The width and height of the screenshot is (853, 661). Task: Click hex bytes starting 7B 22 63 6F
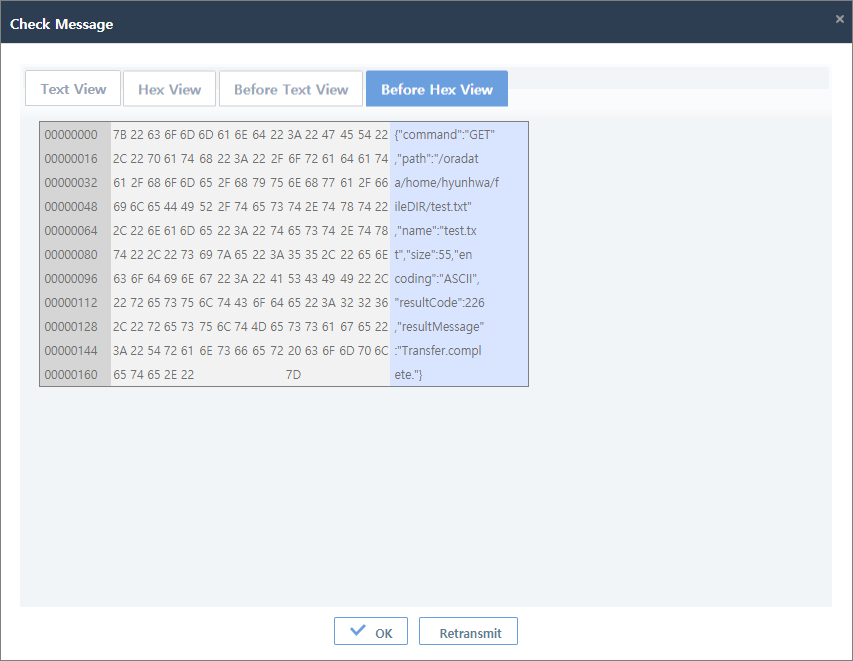click(x=250, y=134)
